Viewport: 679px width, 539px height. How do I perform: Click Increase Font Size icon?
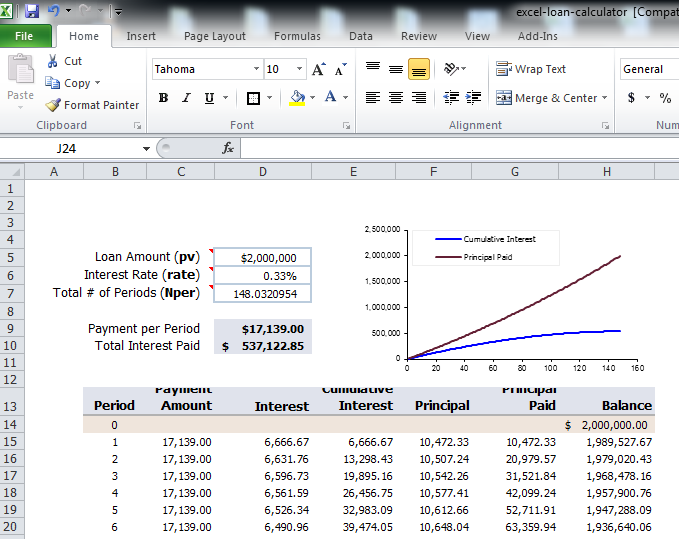[319, 69]
